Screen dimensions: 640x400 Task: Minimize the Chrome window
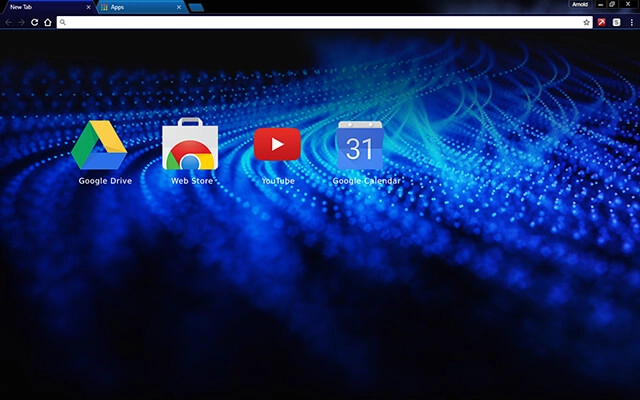coord(600,4)
